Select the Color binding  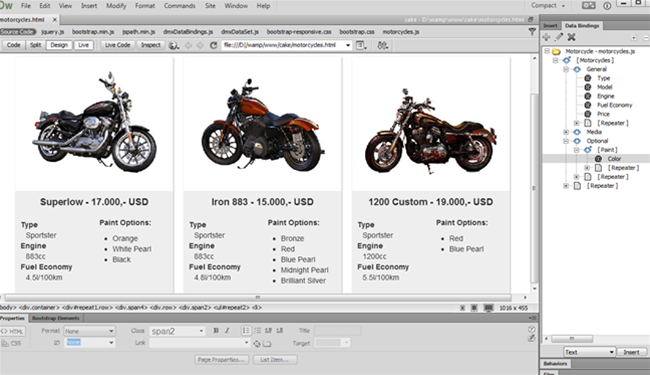614,159
